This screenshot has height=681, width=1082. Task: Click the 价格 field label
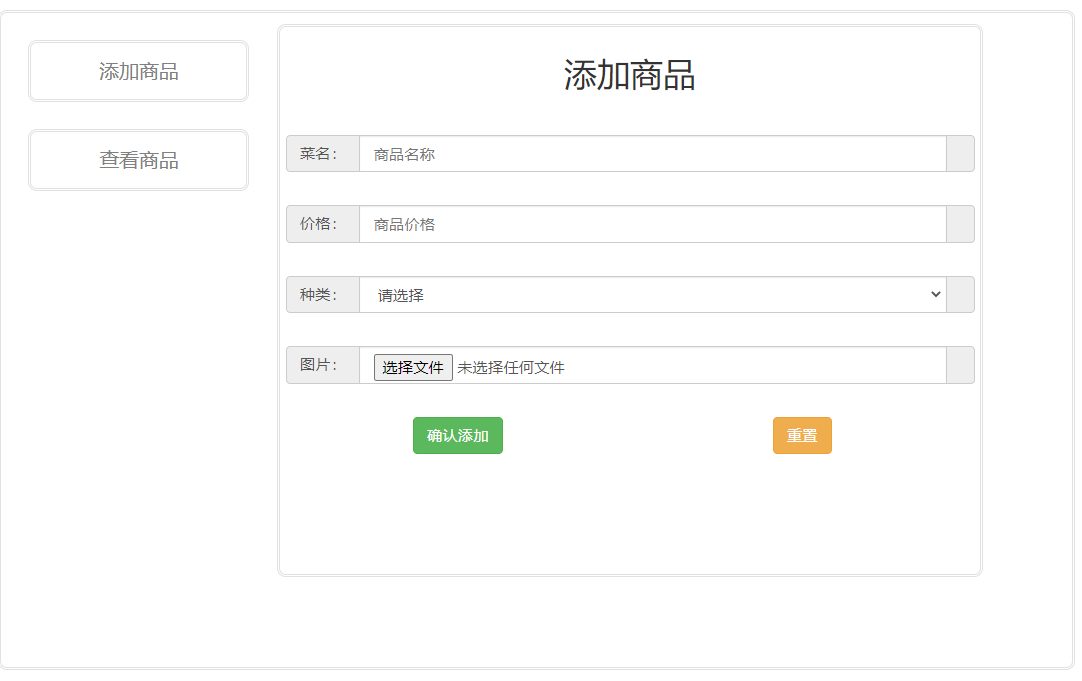(322, 224)
